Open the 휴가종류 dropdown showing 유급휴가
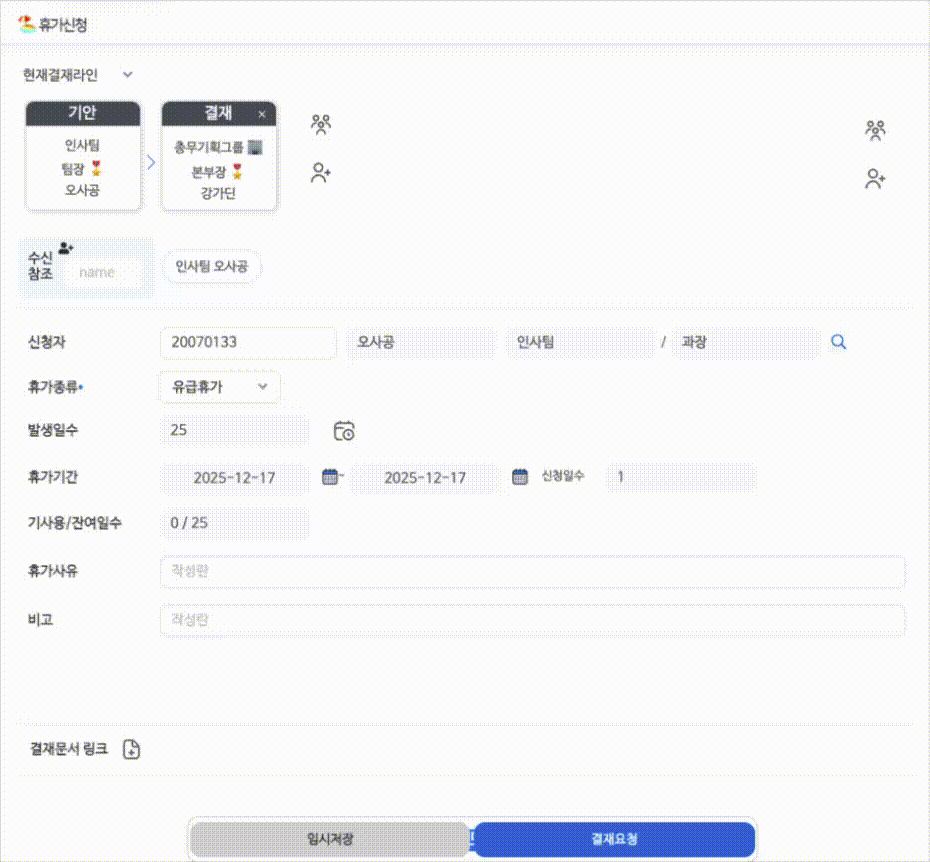The image size is (930, 862). [220, 386]
